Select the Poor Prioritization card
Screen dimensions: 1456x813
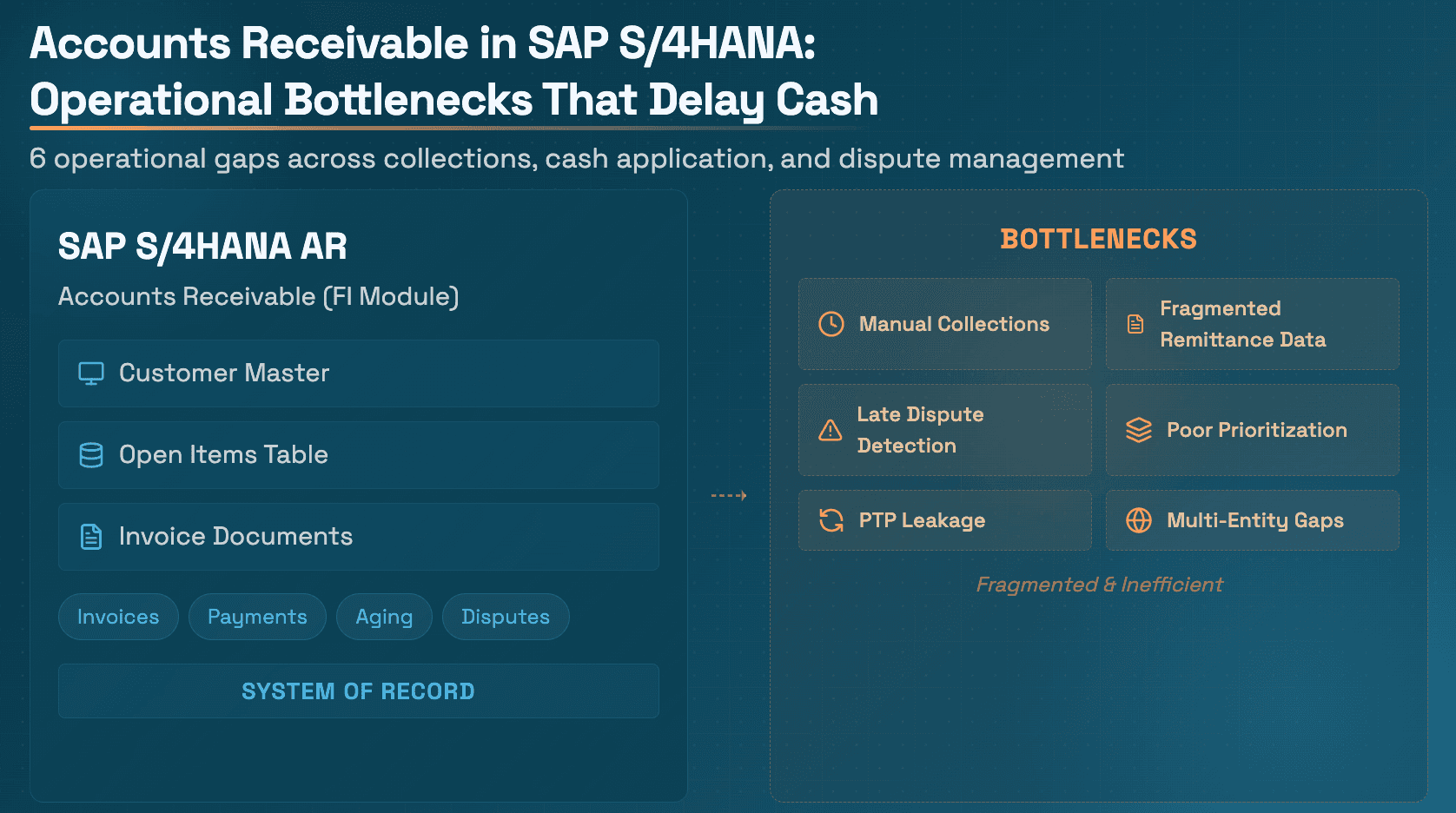click(x=1253, y=430)
